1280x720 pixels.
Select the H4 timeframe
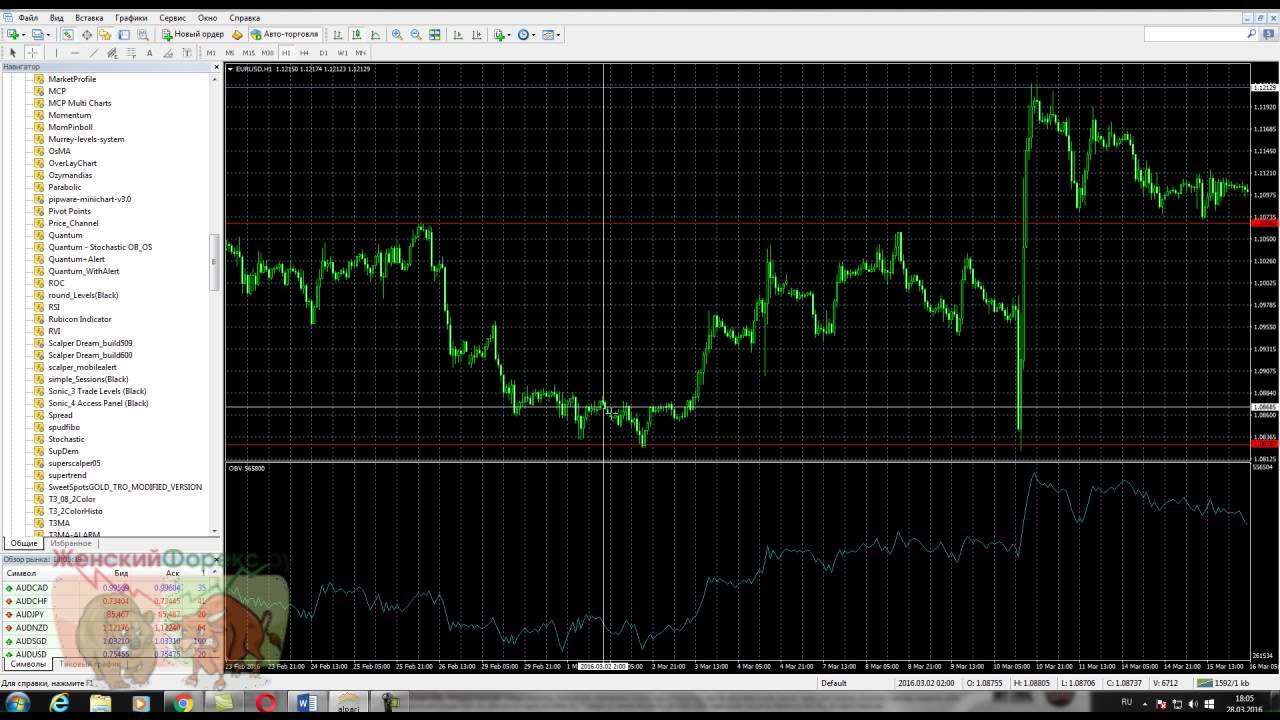[x=304, y=52]
